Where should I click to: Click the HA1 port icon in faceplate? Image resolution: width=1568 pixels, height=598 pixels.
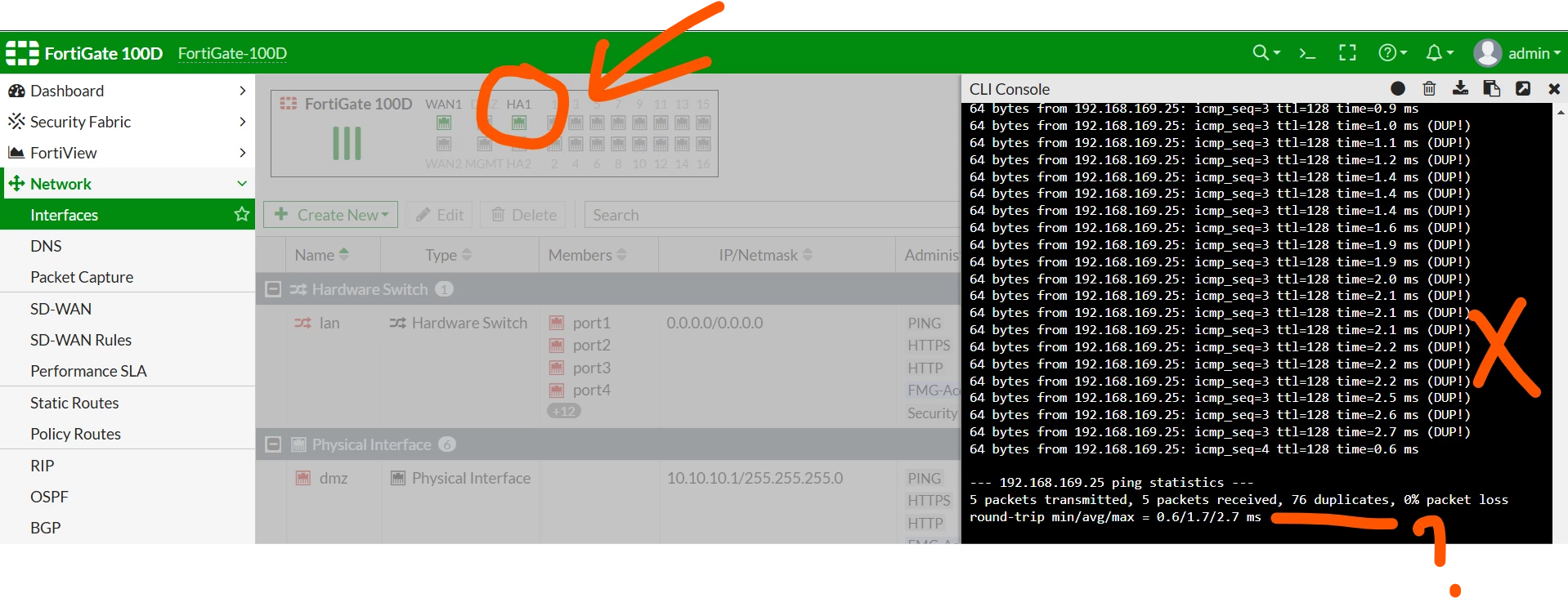tap(518, 123)
